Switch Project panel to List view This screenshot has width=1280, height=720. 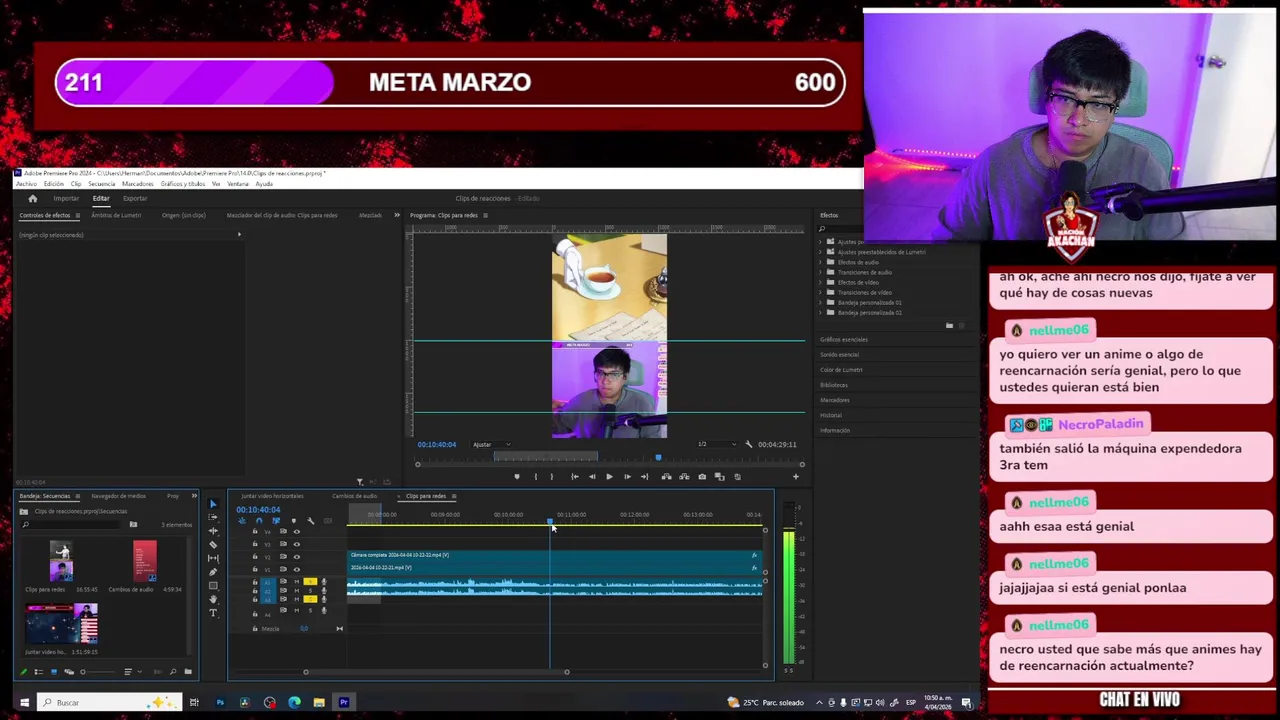click(x=39, y=671)
